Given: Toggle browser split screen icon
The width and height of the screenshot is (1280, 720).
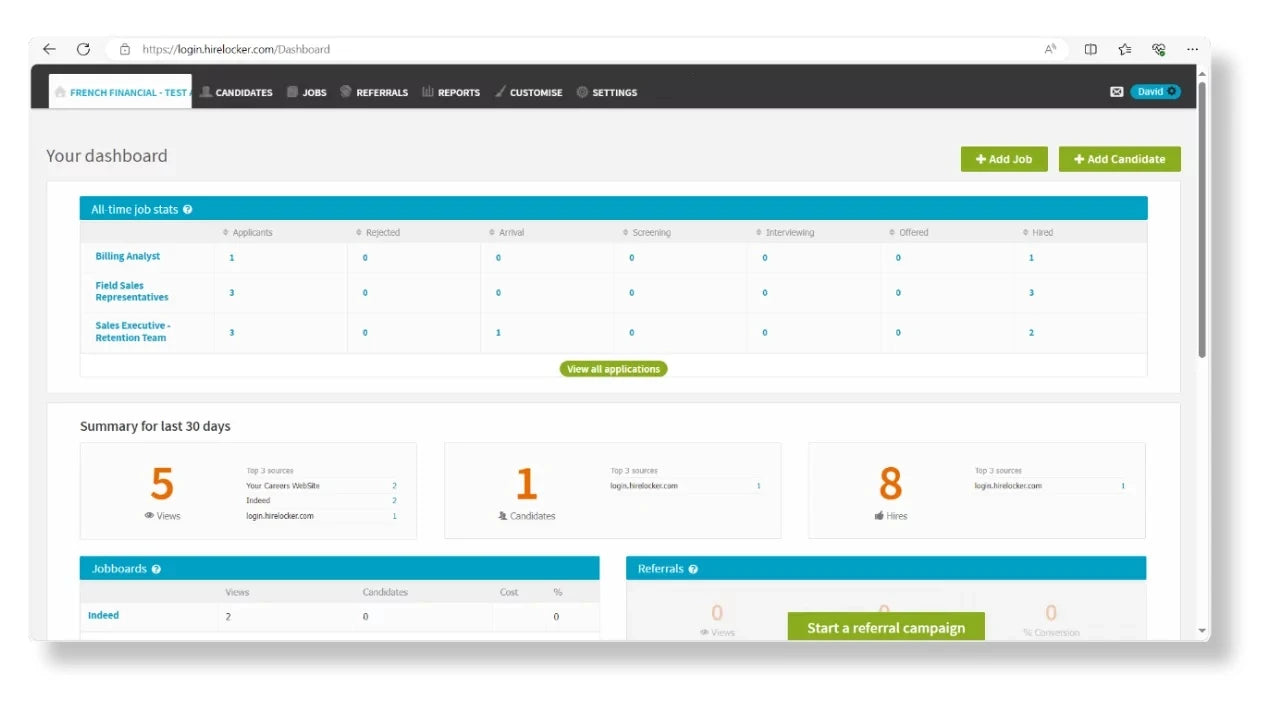Looking at the screenshot, I should tap(1091, 49).
